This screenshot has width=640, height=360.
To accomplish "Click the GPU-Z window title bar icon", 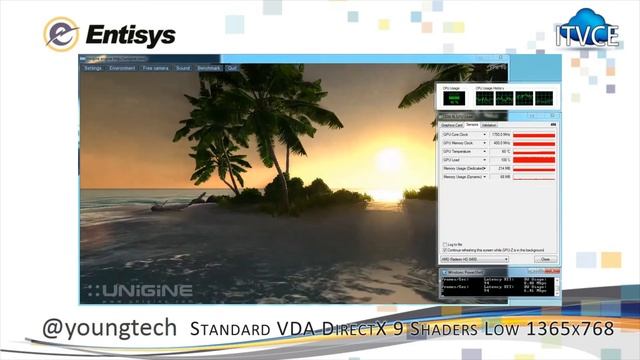I will [442, 116].
